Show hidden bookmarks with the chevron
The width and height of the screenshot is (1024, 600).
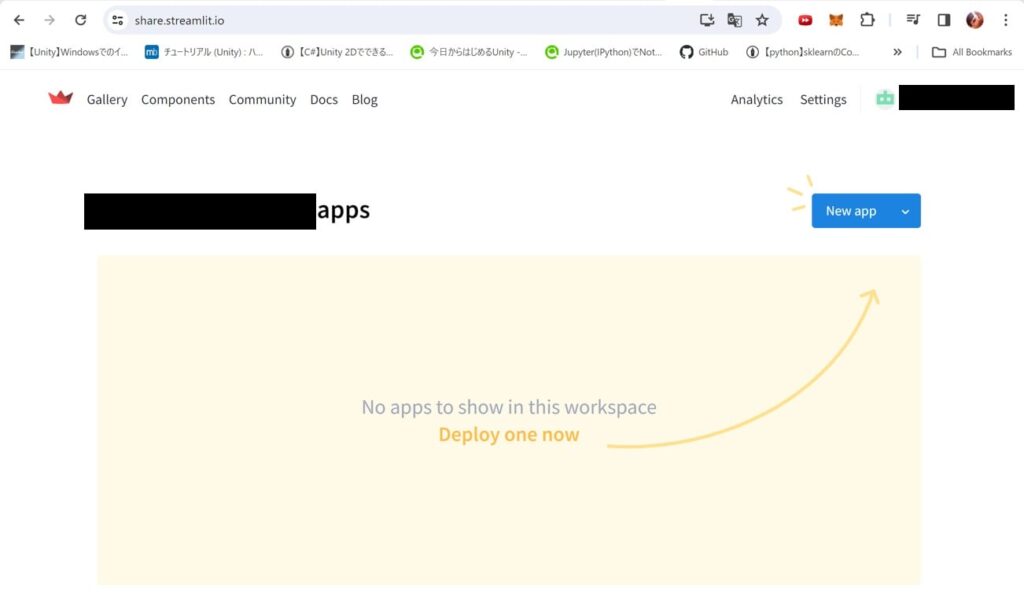pos(897,52)
